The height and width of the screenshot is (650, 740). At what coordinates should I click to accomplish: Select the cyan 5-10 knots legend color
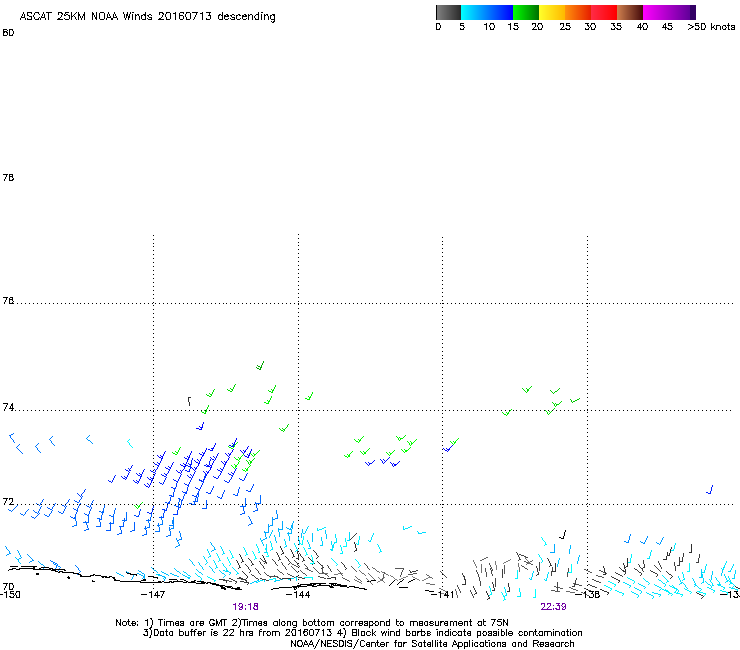[x=474, y=12]
